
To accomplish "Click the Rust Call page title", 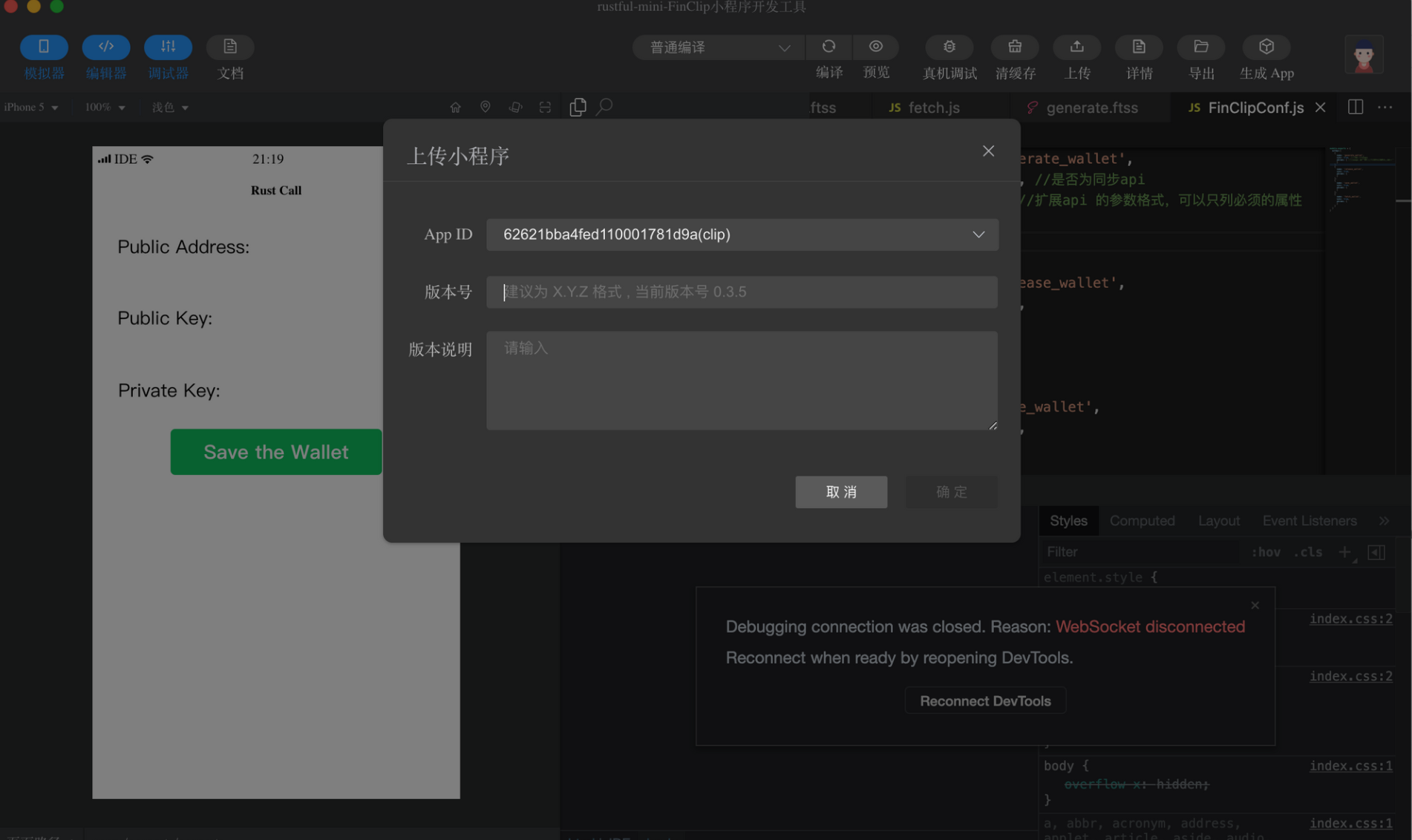I will 276,191.
